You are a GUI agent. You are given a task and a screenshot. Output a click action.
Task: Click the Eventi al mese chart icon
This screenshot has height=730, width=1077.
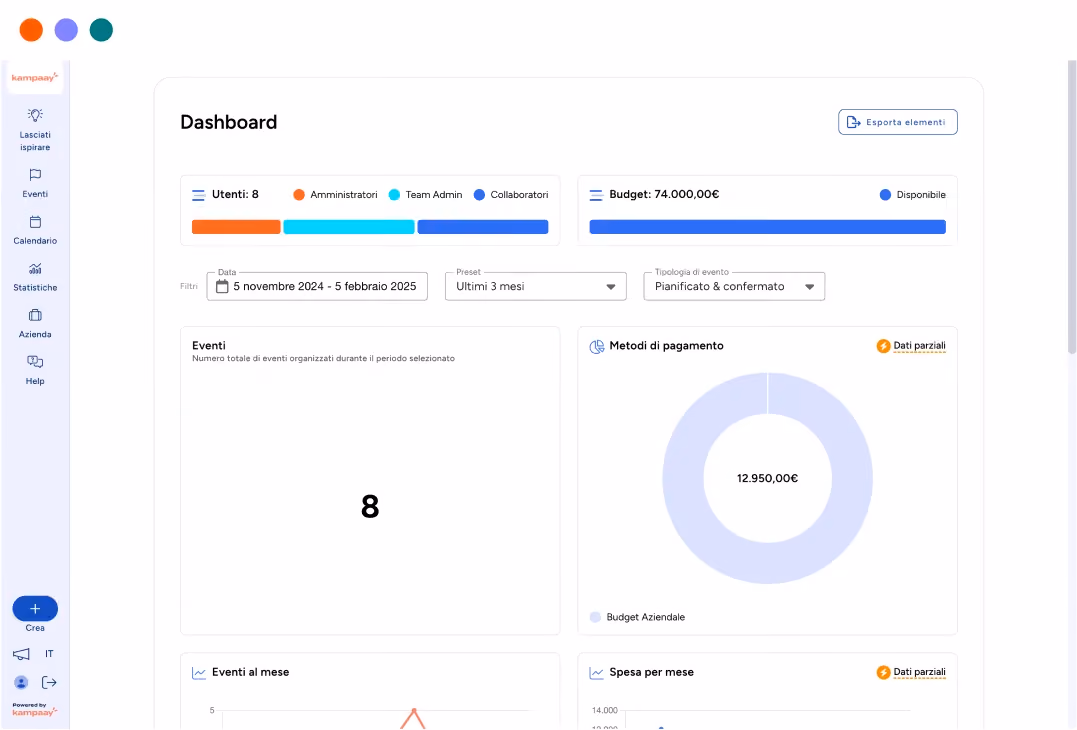pyautogui.click(x=199, y=673)
